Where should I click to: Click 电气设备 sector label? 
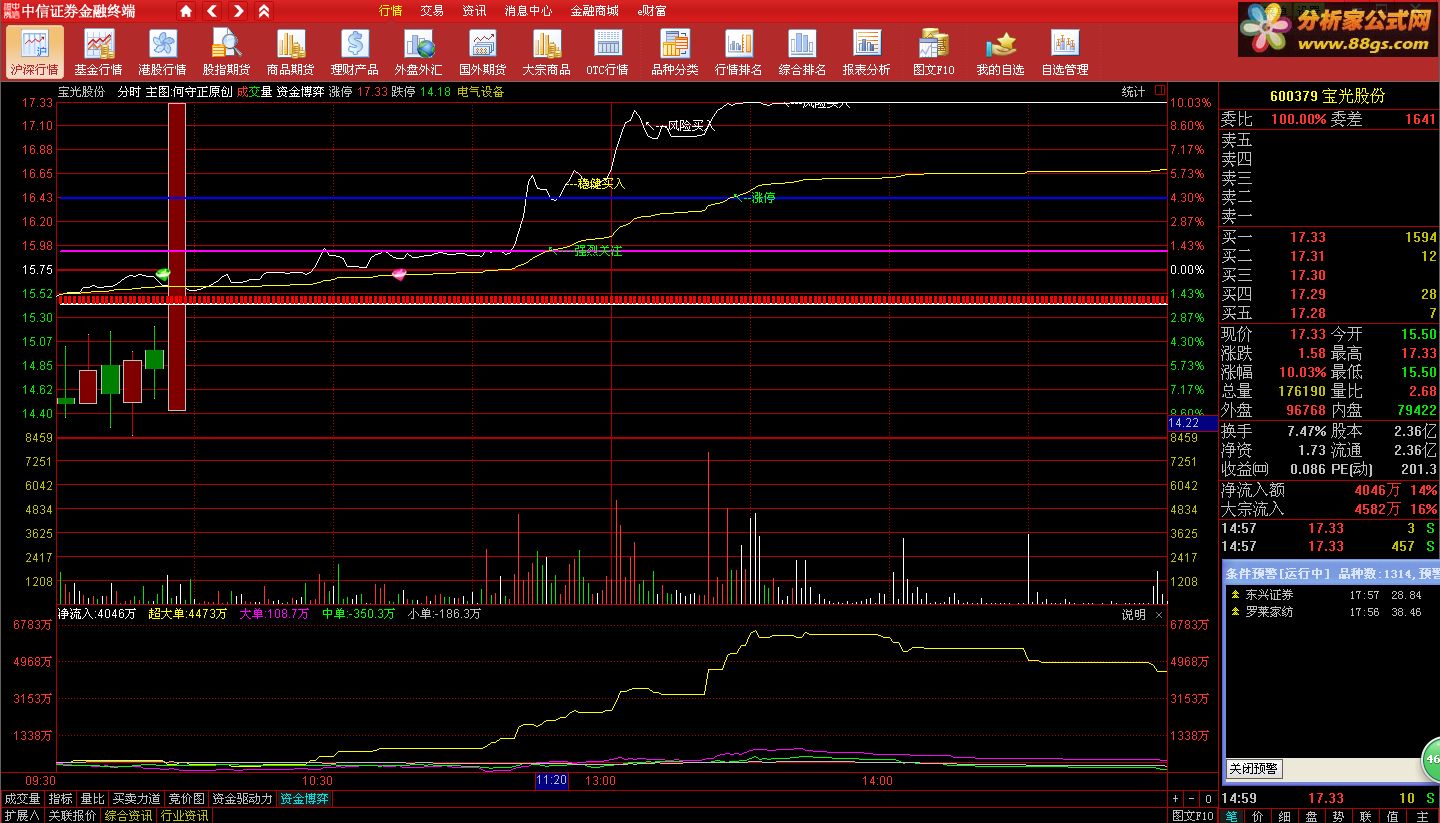coord(480,91)
